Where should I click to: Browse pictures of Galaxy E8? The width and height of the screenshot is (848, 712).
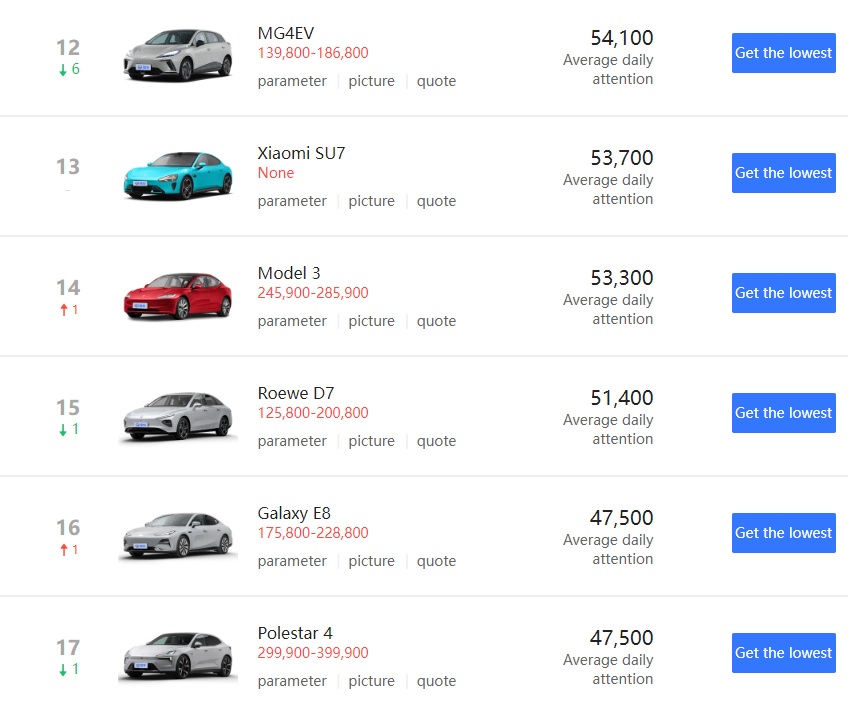(371, 561)
